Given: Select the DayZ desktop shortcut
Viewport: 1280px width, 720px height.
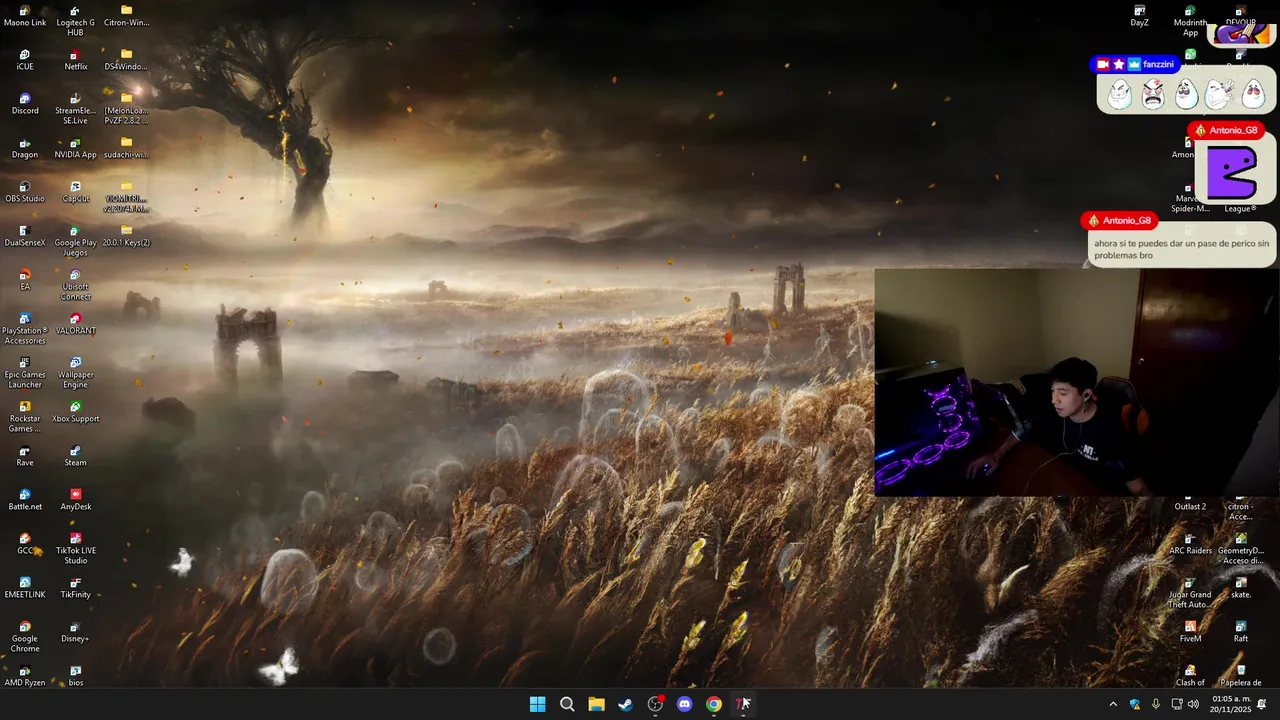Looking at the screenshot, I should 1139,16.
